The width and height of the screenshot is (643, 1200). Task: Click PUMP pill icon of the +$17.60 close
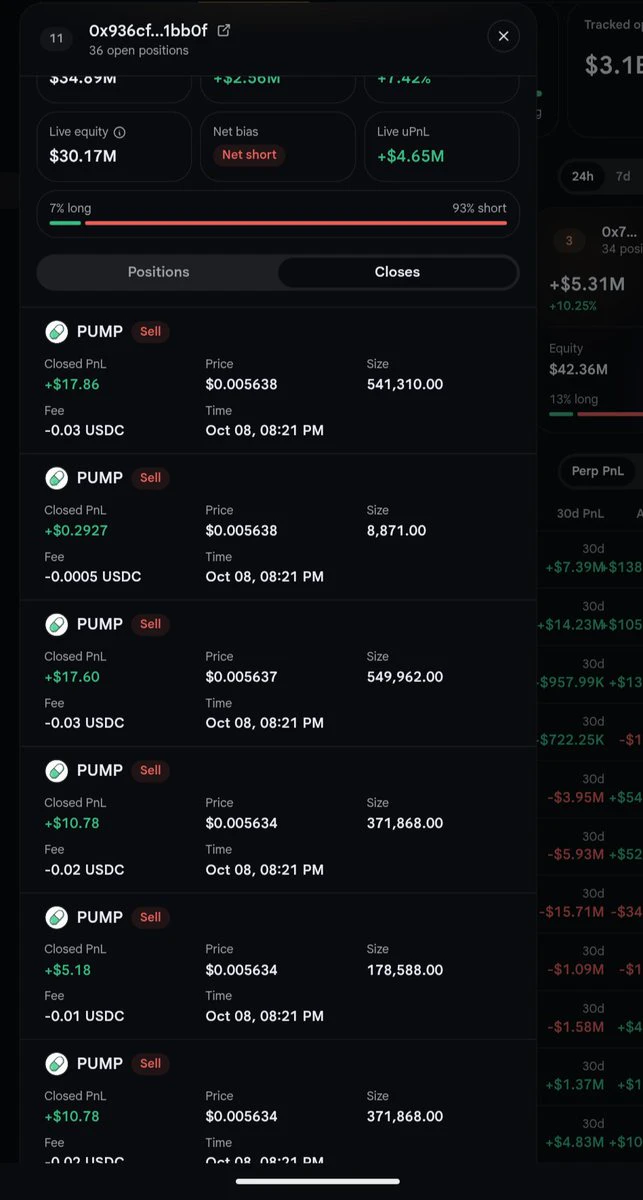tap(57, 624)
